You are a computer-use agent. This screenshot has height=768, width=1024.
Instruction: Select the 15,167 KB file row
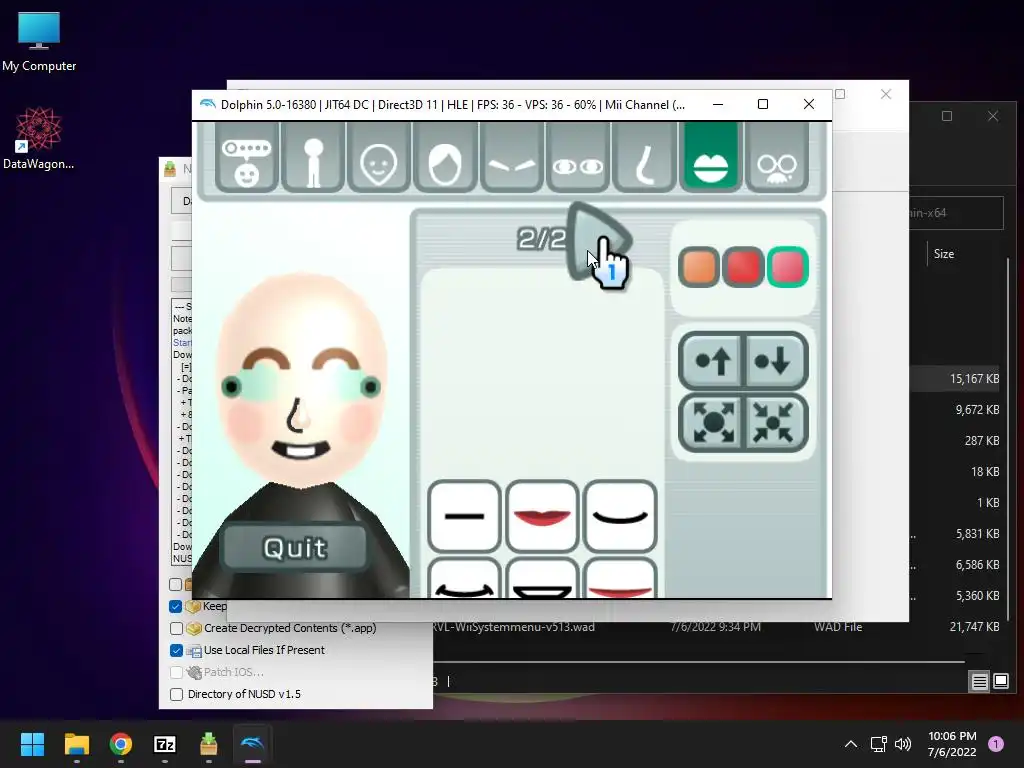[x=955, y=379]
